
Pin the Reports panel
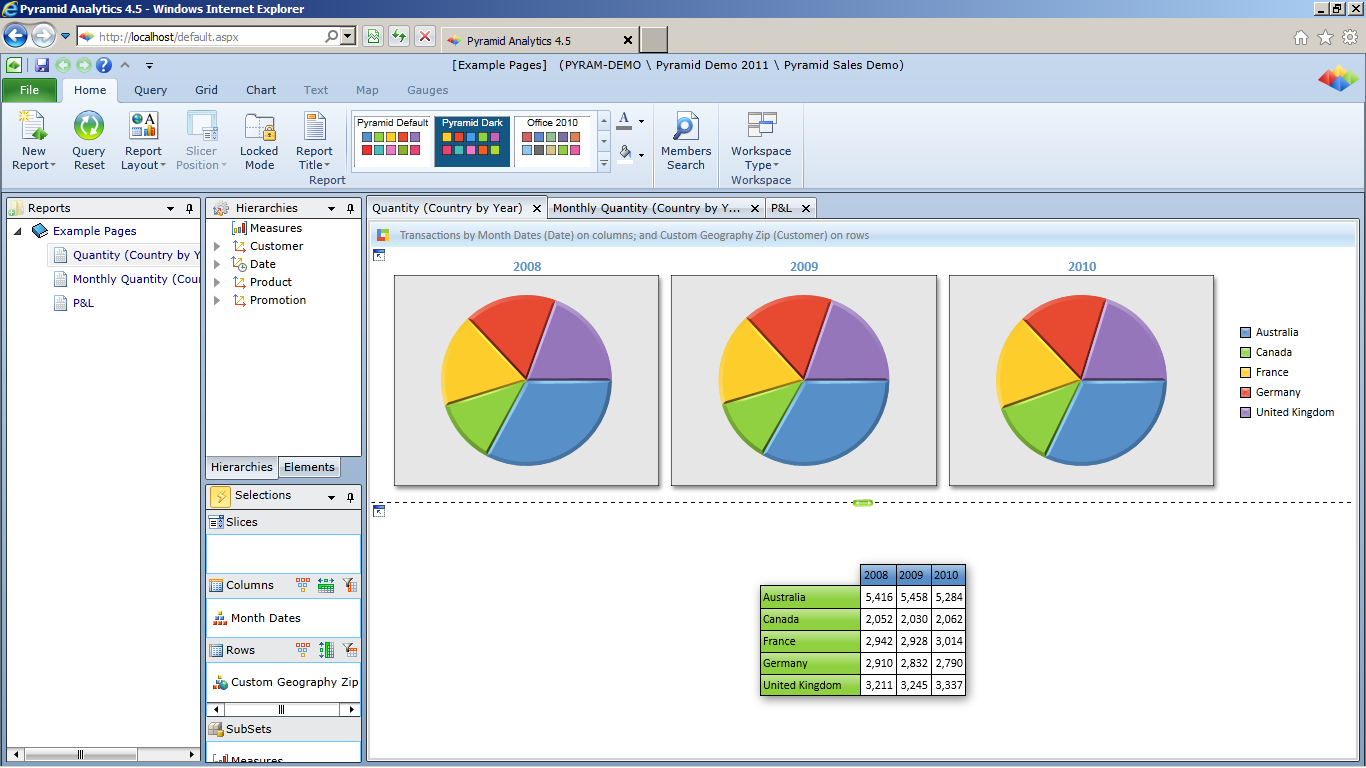point(189,209)
